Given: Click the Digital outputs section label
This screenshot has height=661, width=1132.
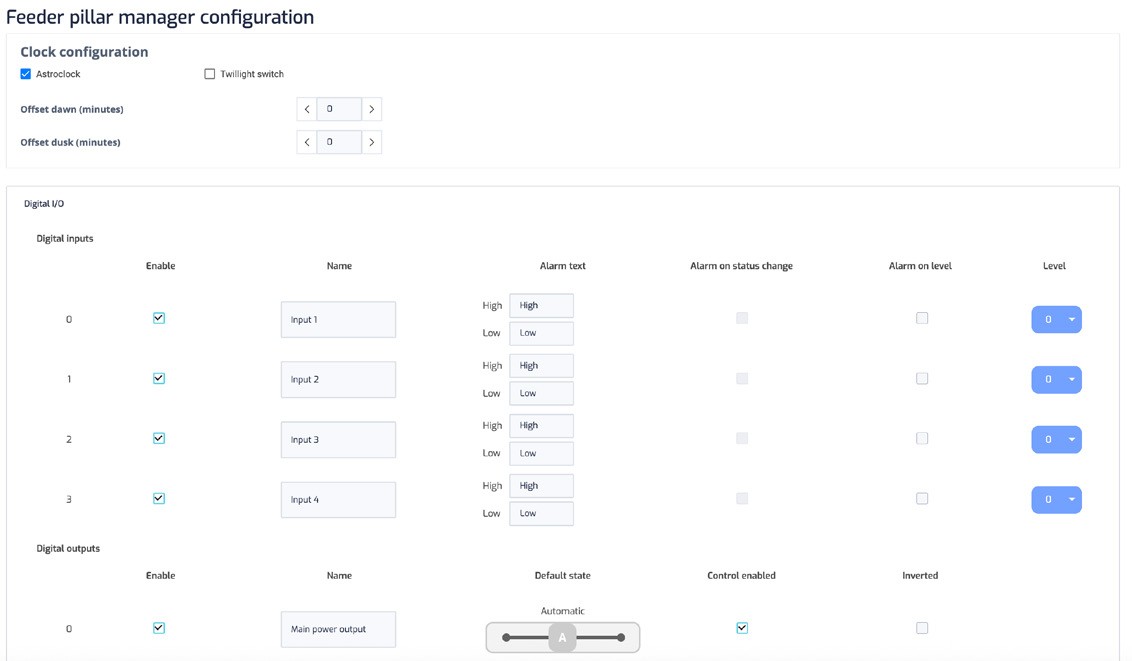Looking at the screenshot, I should click(68, 548).
